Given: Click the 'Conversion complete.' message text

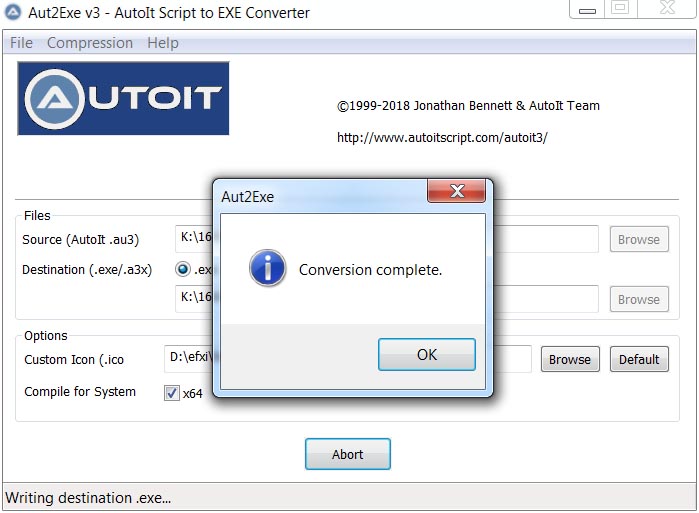Looking at the screenshot, I should click(370, 270).
